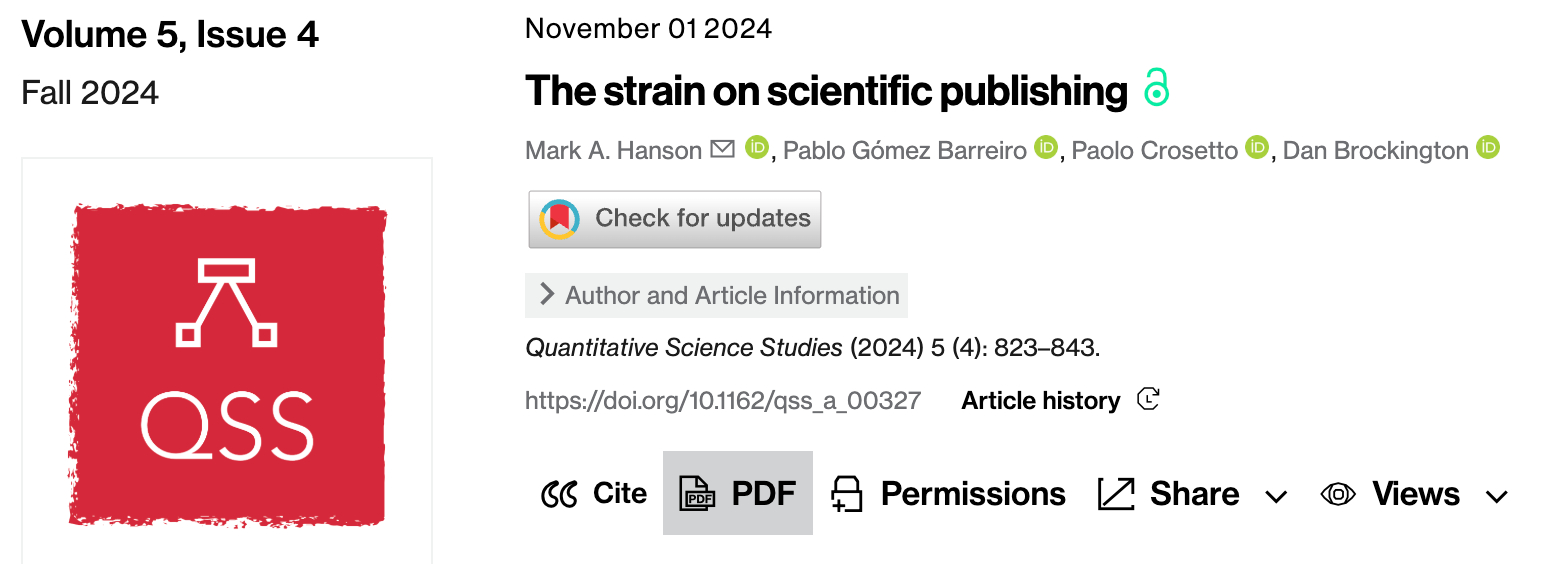Open Mark A. Hanson's ORCID iD icon
The image size is (1548, 564).
[x=757, y=149]
